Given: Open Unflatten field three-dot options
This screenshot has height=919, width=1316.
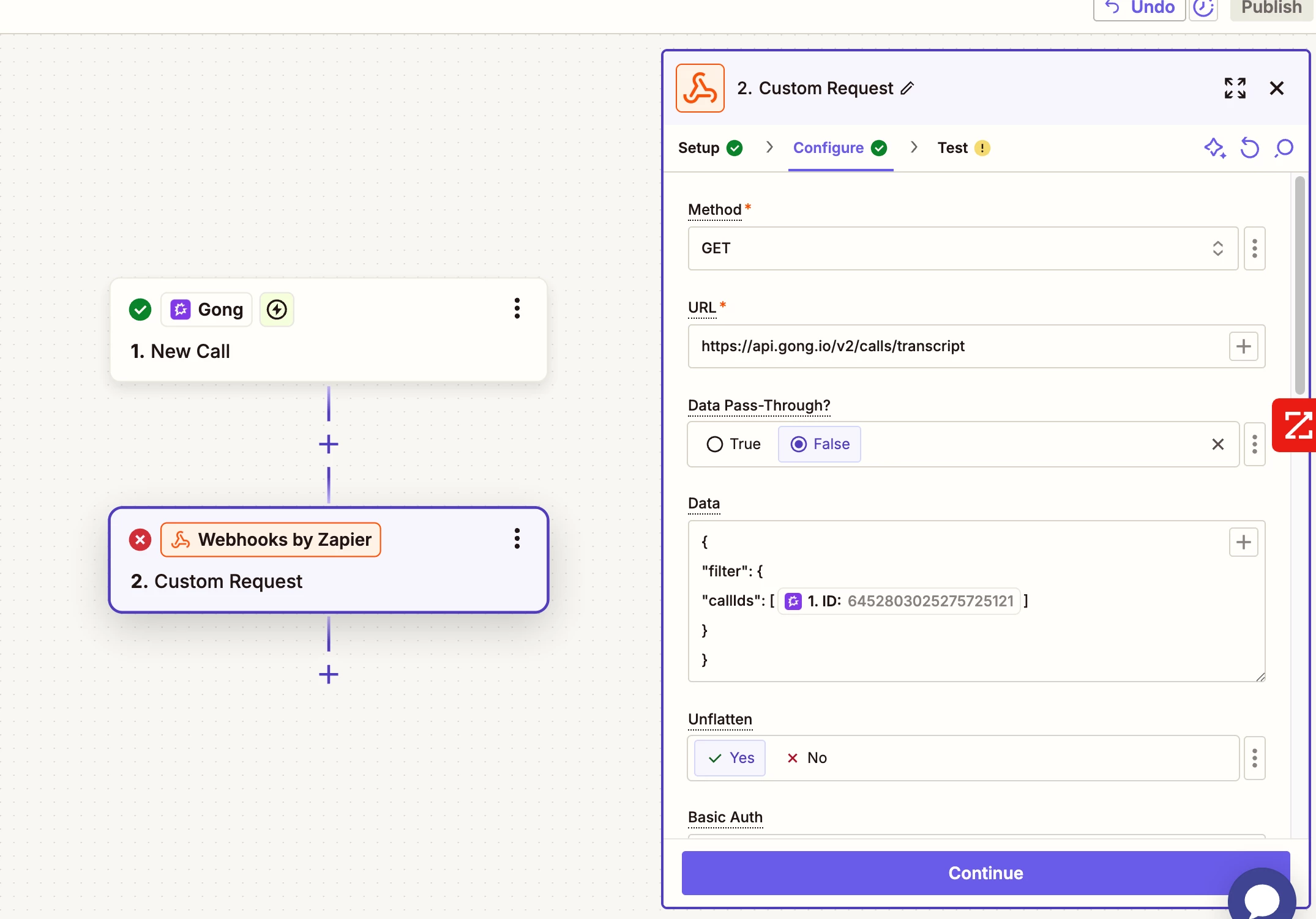Looking at the screenshot, I should (1255, 758).
